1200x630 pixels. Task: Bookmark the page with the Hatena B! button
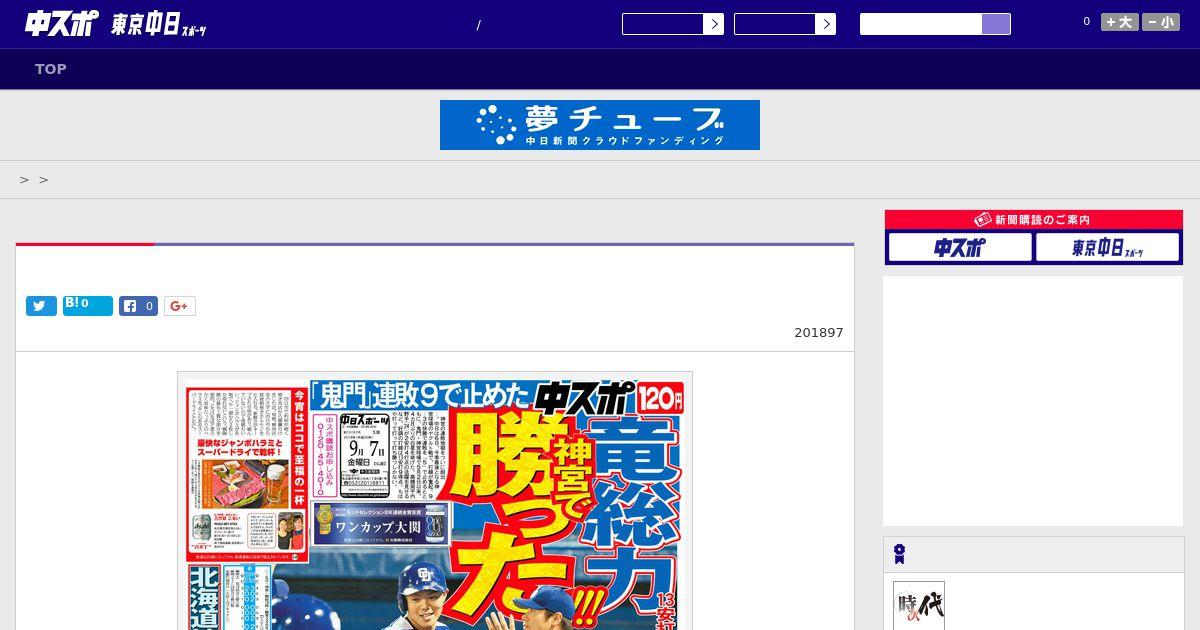(x=88, y=306)
